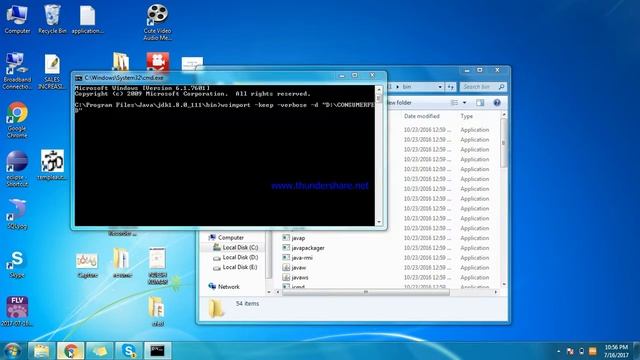Open Skype from the taskbar
This screenshot has width=640, height=360.
tap(128, 351)
